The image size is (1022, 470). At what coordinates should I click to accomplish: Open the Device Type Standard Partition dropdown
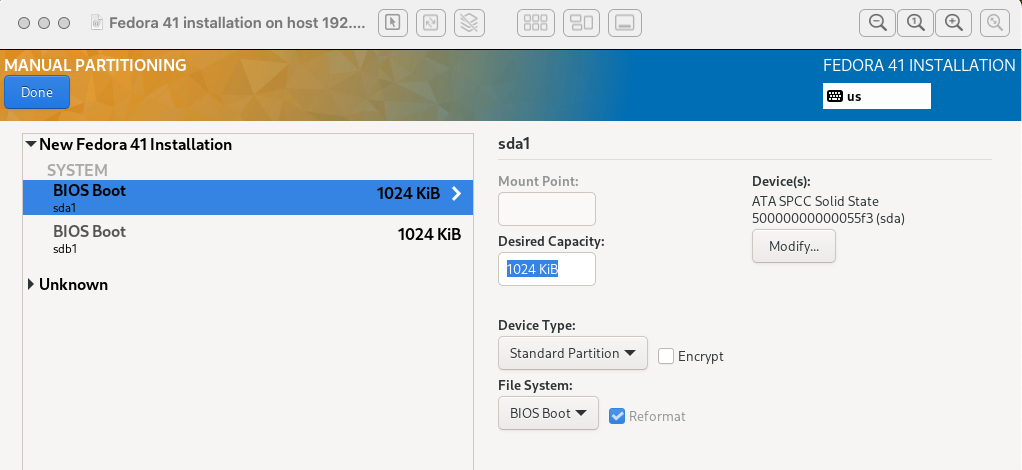(x=573, y=353)
